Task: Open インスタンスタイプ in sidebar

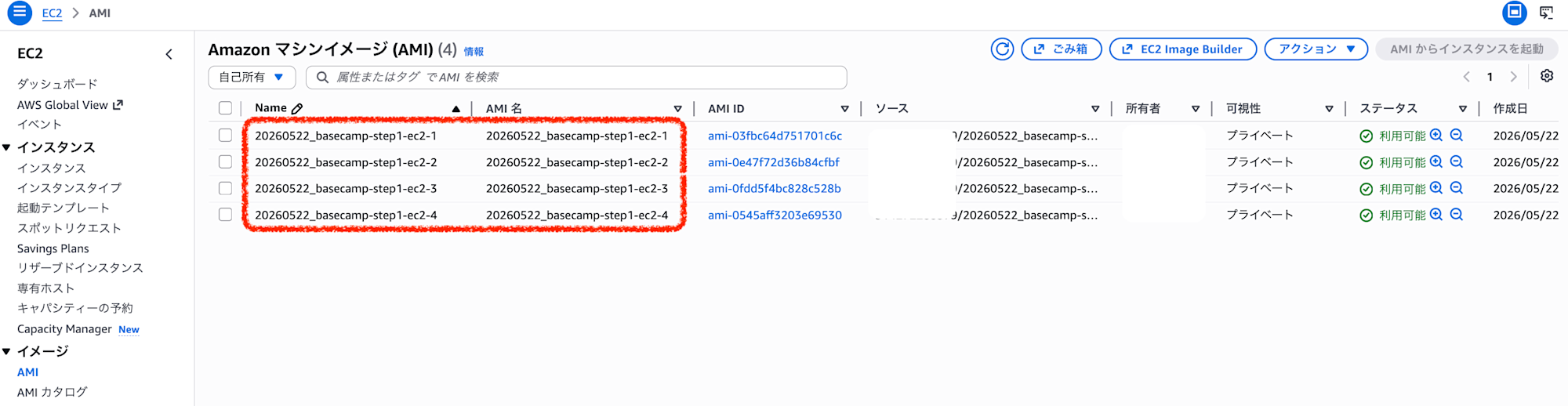Action: pos(70,187)
